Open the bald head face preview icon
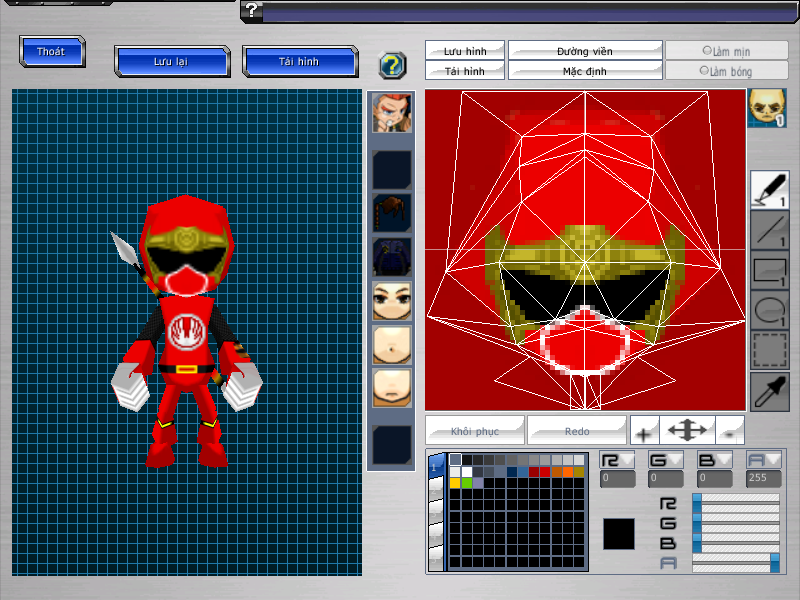Screen dimensions: 800x600 [767, 108]
